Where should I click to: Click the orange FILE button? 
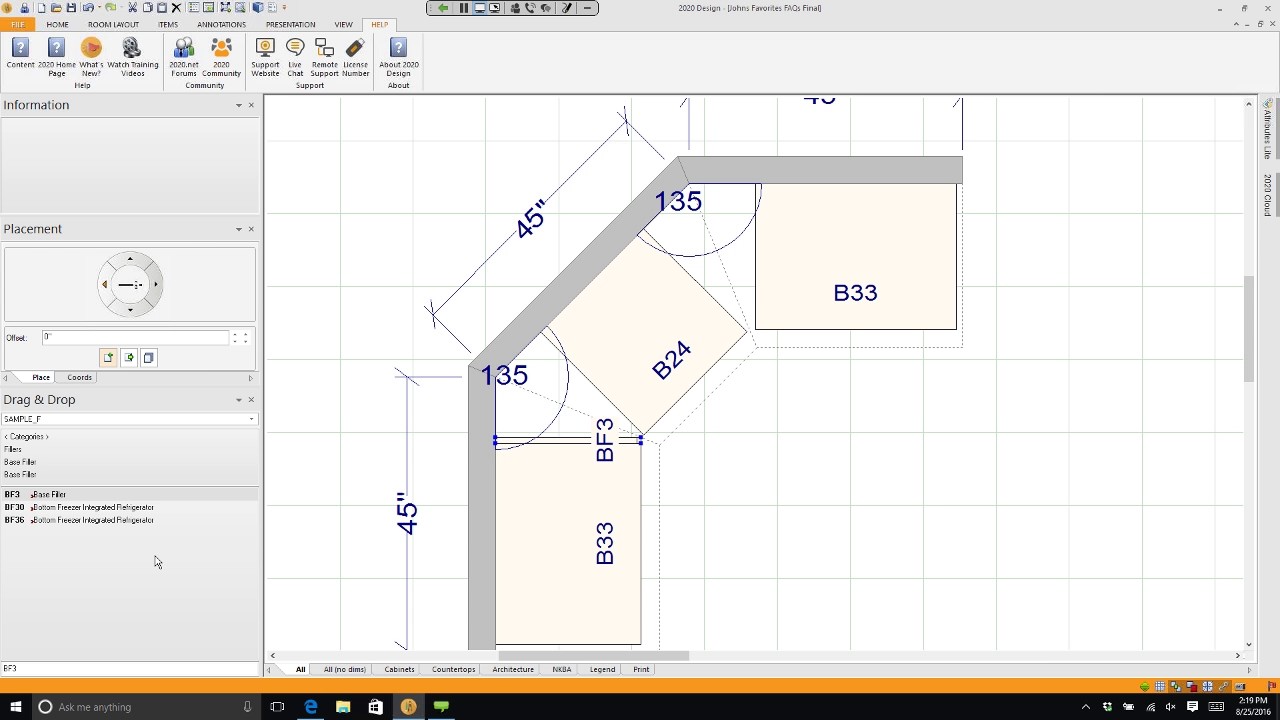(x=17, y=24)
